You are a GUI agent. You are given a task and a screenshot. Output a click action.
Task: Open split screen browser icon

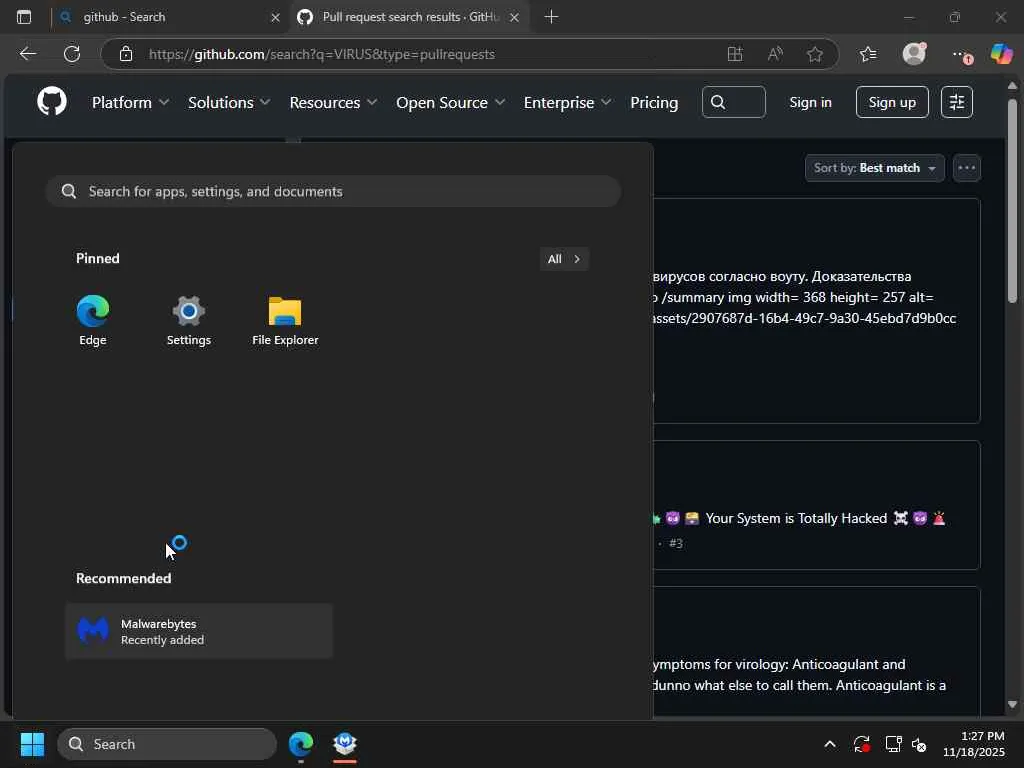coord(735,54)
